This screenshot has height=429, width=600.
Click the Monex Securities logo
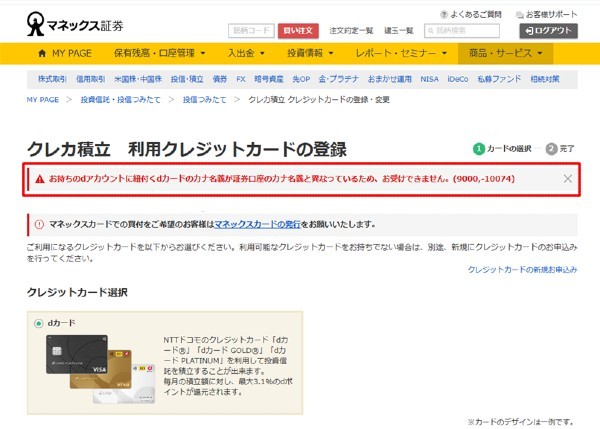tap(75, 24)
